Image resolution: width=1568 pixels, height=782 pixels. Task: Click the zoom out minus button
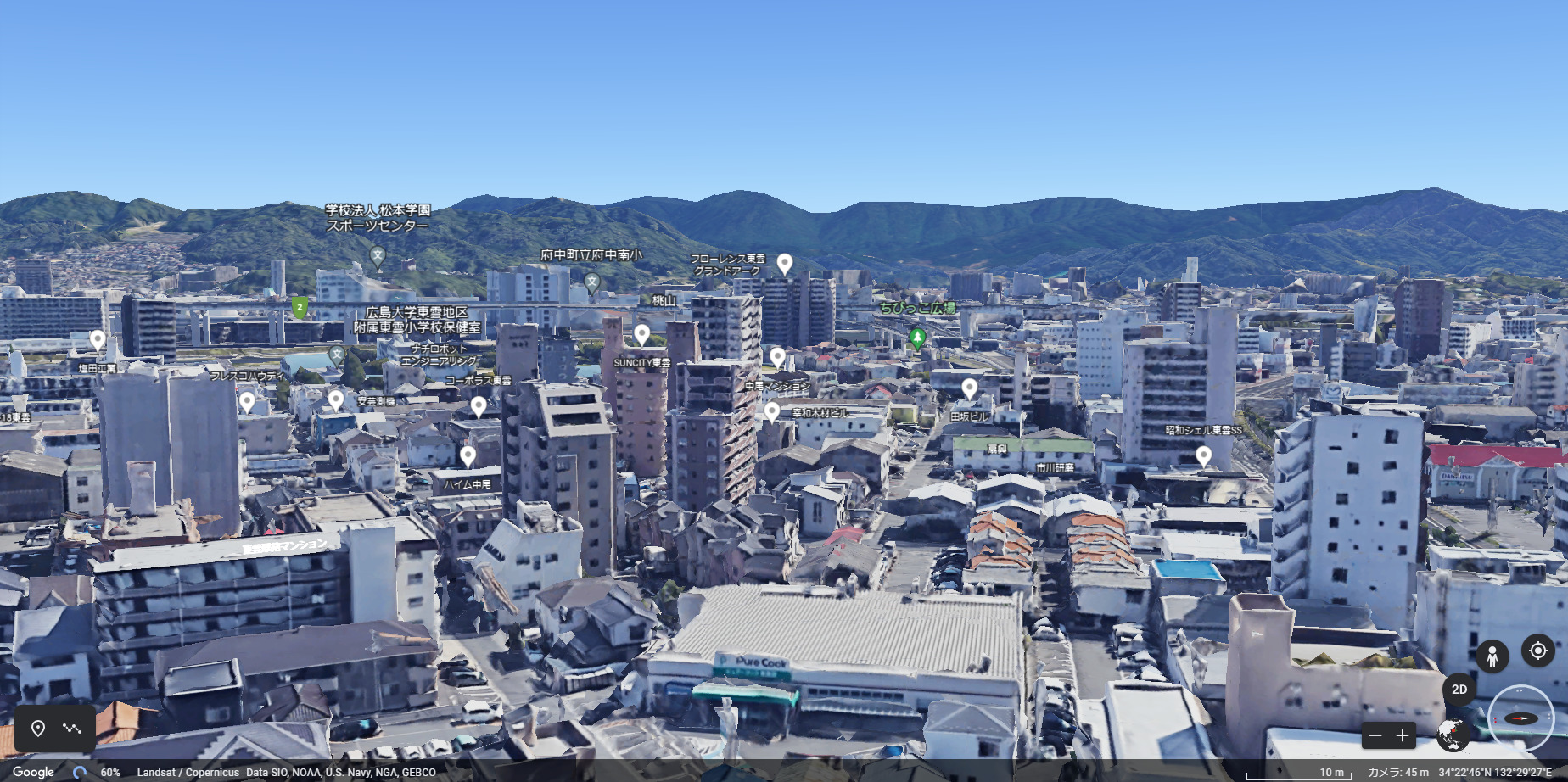1376,736
